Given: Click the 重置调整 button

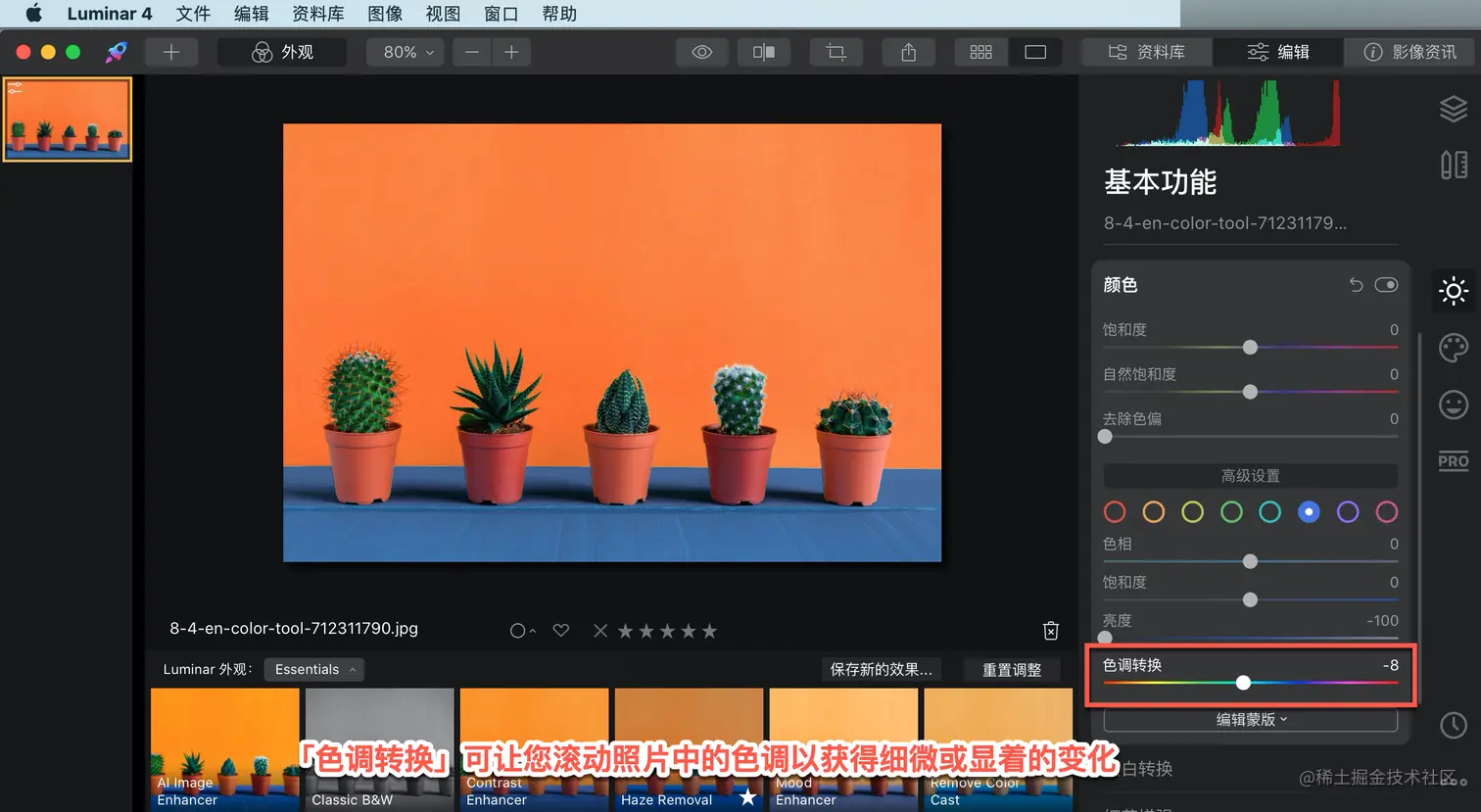Looking at the screenshot, I should coord(1012,670).
